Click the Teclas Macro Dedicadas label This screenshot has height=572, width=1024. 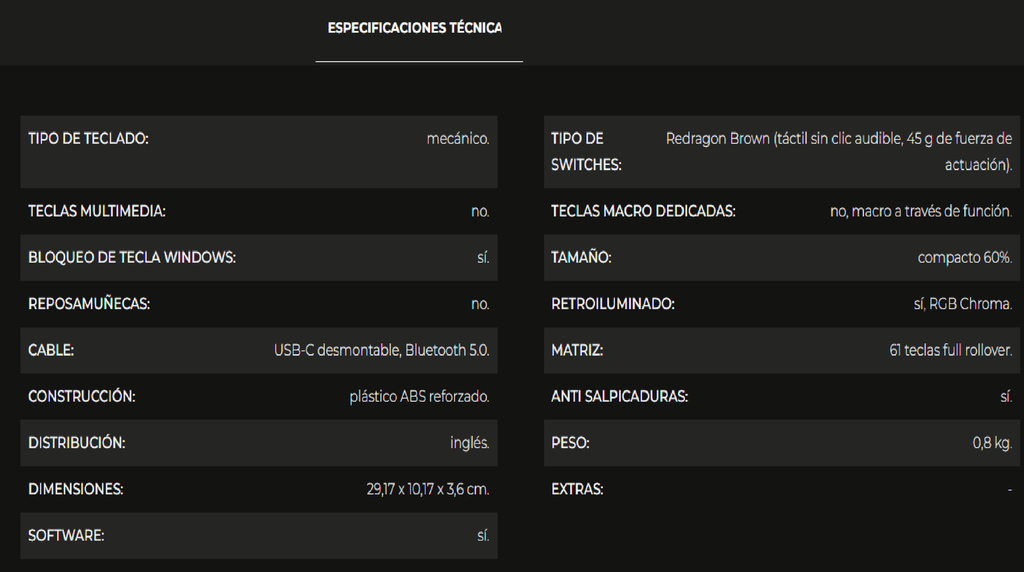643,211
